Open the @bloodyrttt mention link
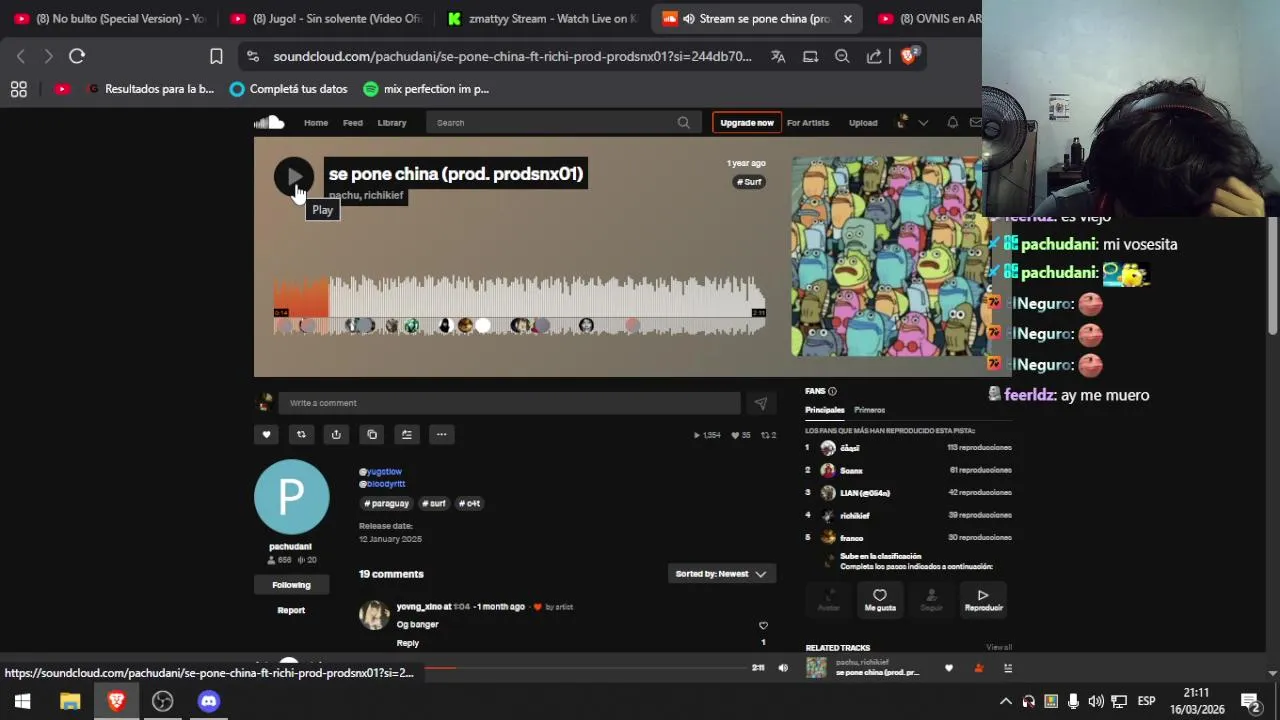 382,484
